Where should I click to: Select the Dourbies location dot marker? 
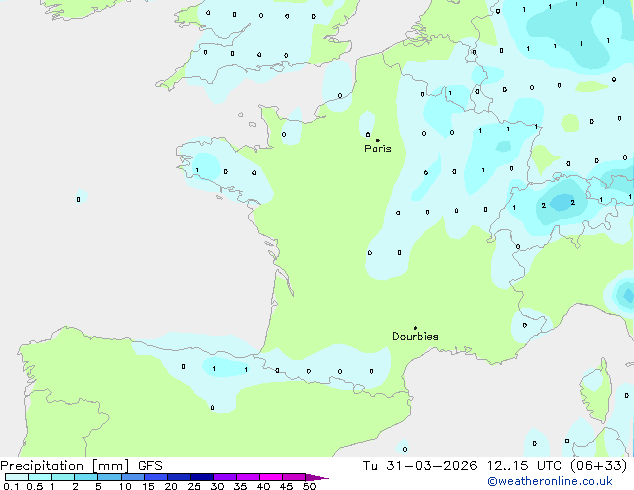(415, 328)
